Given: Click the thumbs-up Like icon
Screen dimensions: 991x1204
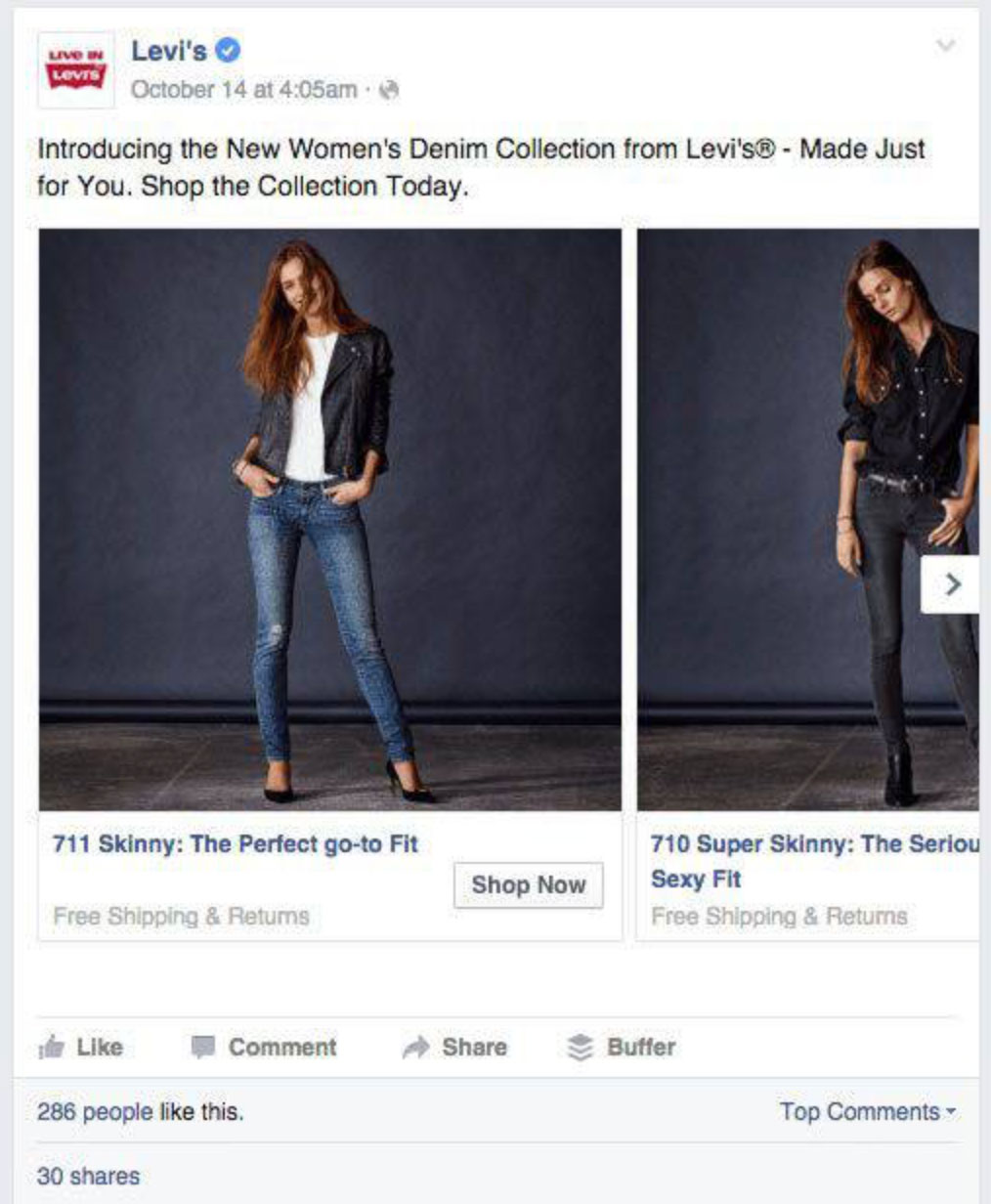Looking at the screenshot, I should (50, 1048).
